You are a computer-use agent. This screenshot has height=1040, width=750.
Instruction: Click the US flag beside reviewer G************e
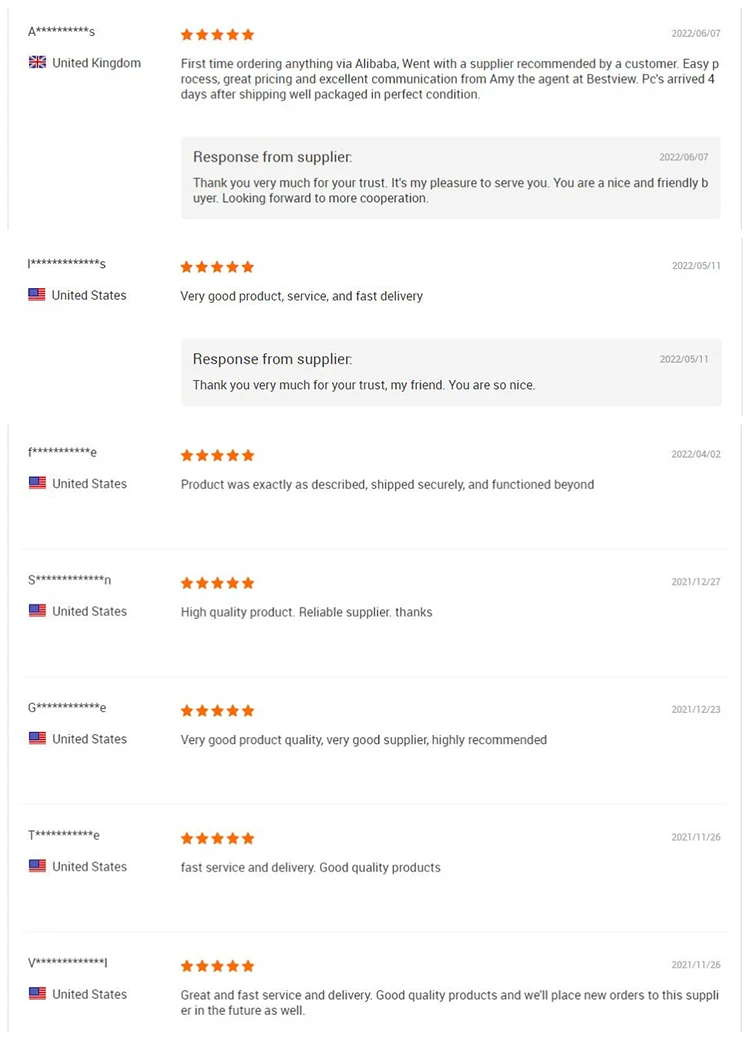[38, 739]
